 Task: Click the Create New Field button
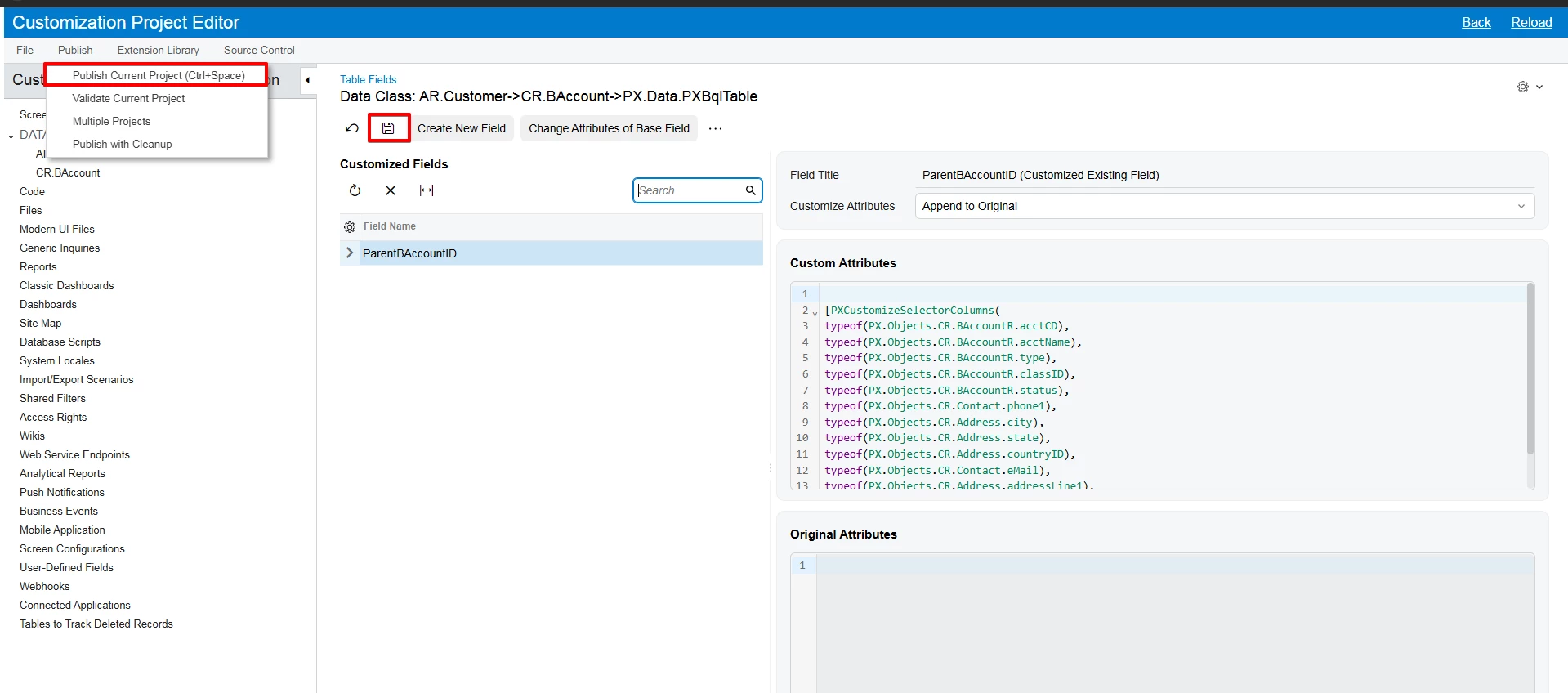[462, 128]
